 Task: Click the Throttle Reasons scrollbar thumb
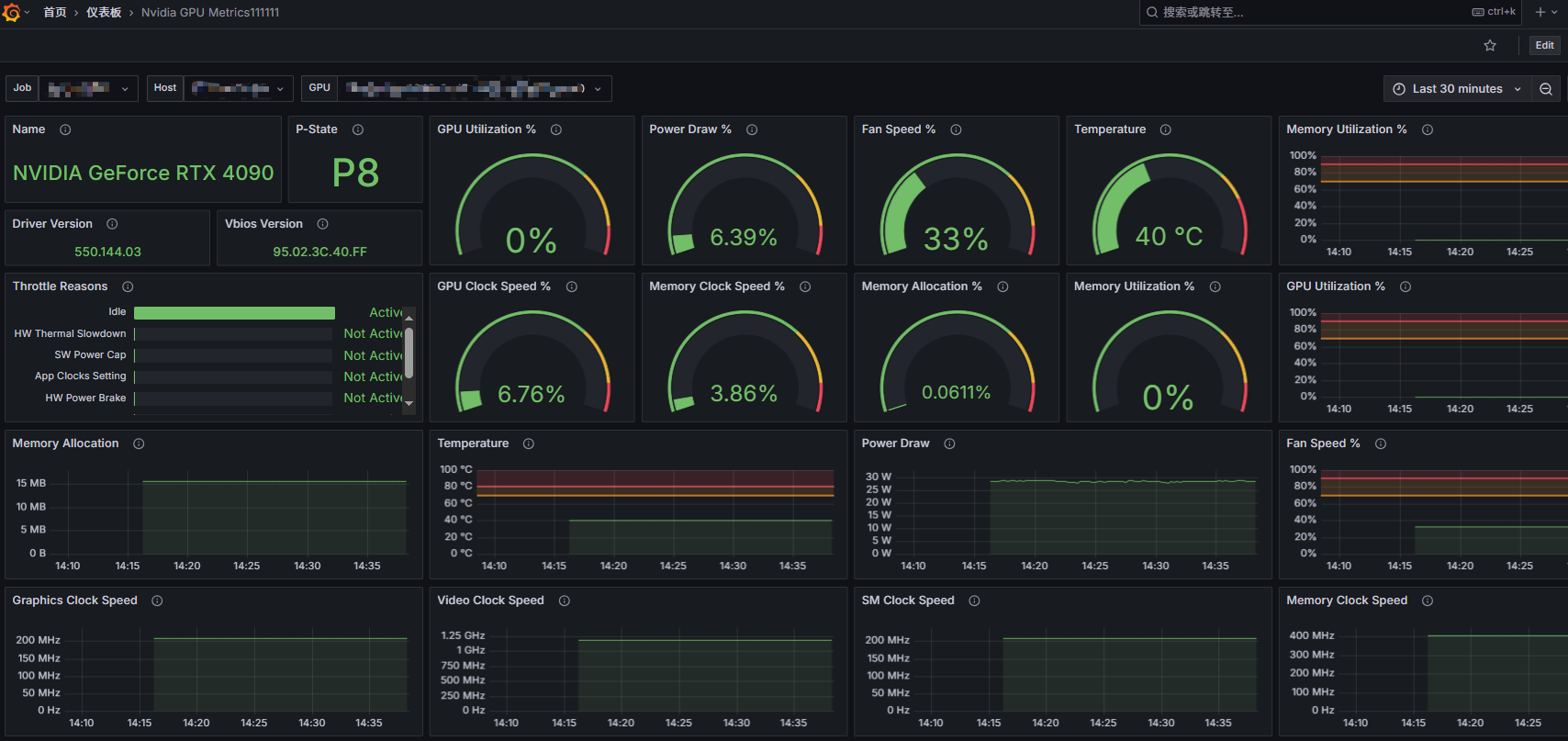click(409, 352)
